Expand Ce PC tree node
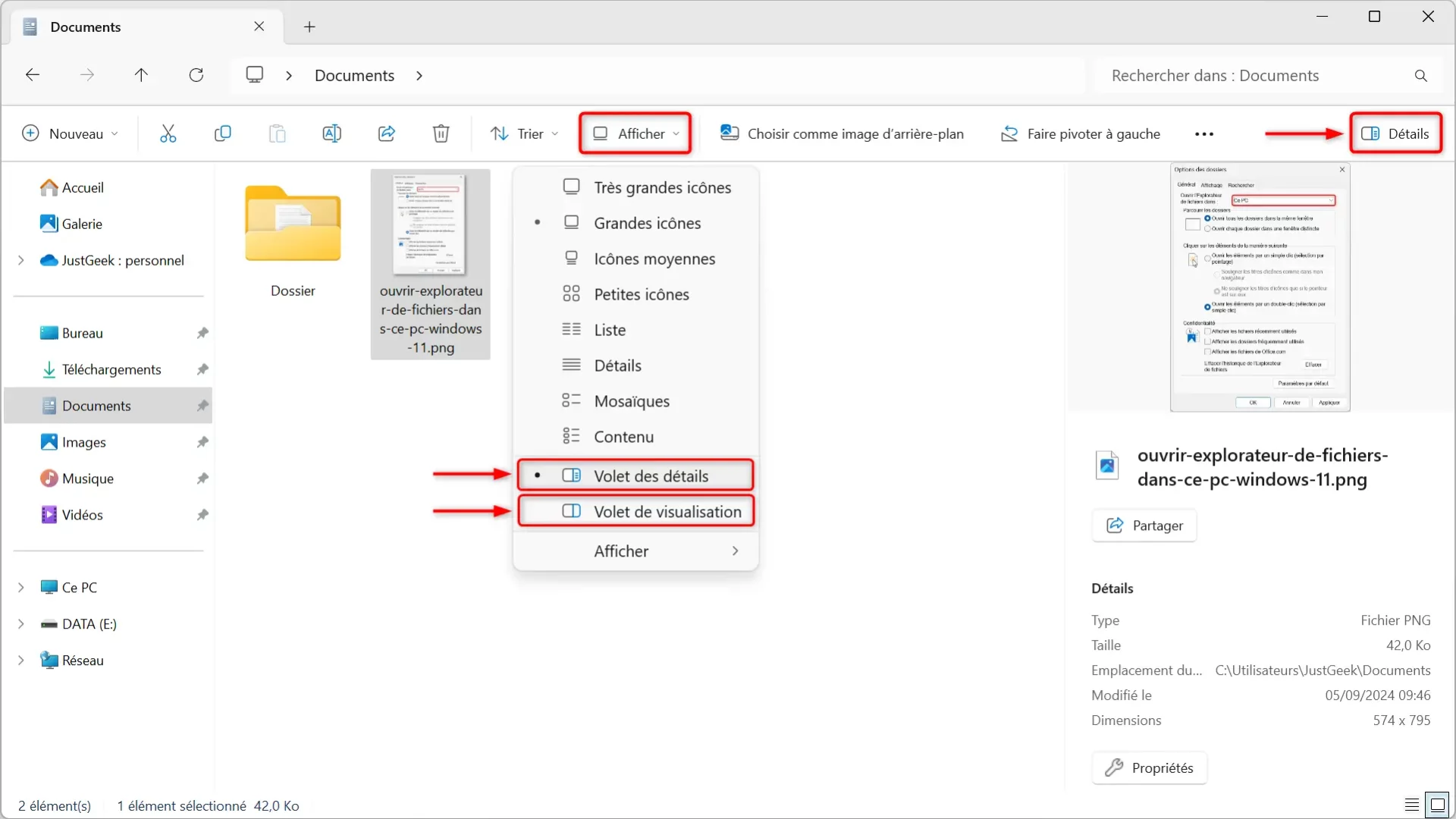The height and width of the screenshot is (819, 1456). (20, 588)
